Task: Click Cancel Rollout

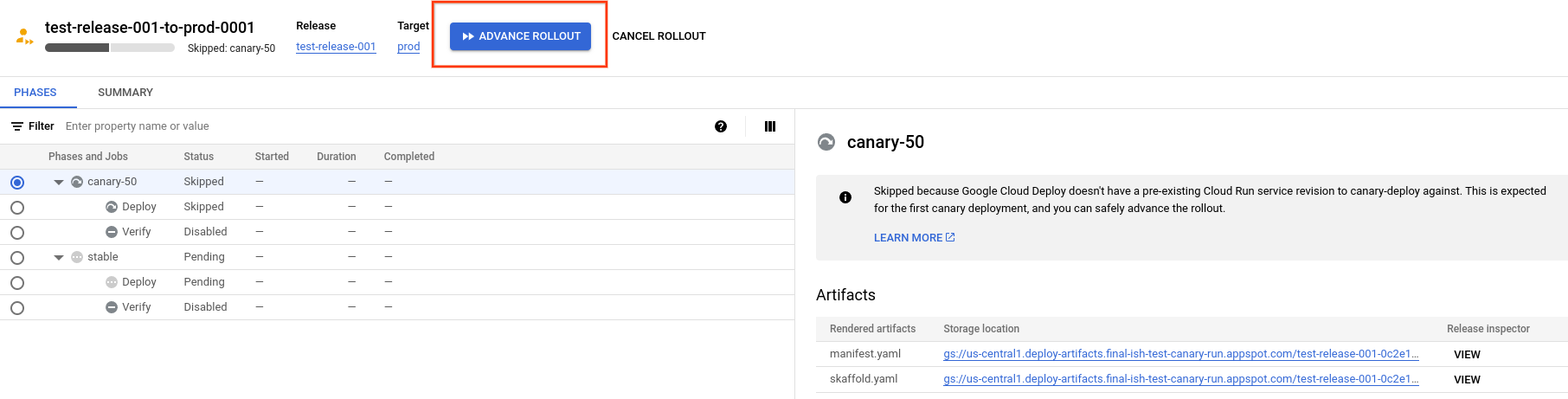Action: (x=659, y=36)
